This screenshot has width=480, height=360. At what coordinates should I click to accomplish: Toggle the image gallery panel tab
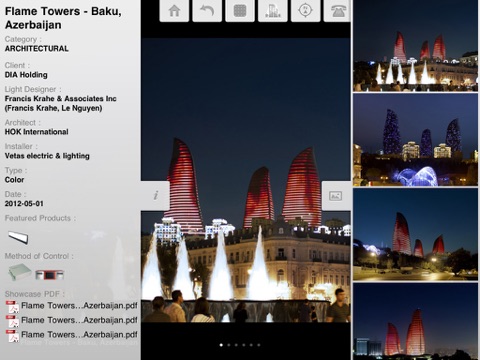tap(336, 196)
